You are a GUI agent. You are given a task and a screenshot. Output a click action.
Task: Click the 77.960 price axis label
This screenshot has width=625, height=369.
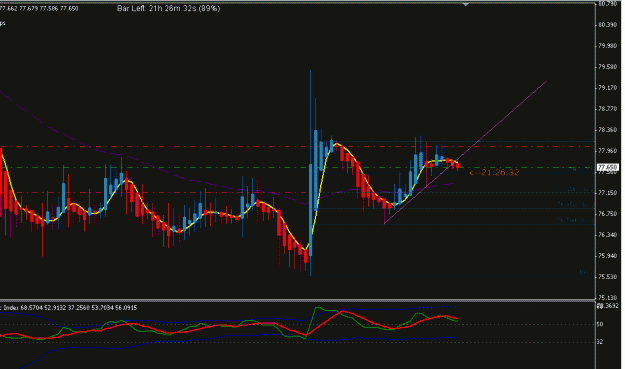[x=607, y=151]
